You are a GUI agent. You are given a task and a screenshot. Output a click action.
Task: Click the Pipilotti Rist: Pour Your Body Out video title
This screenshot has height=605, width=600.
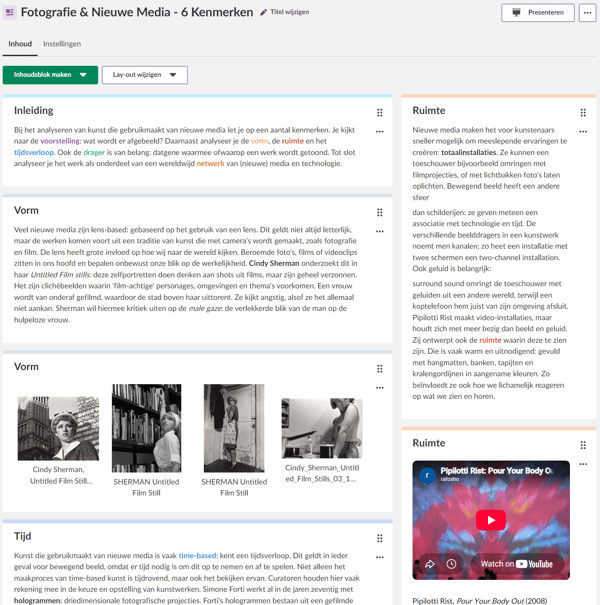click(496, 471)
